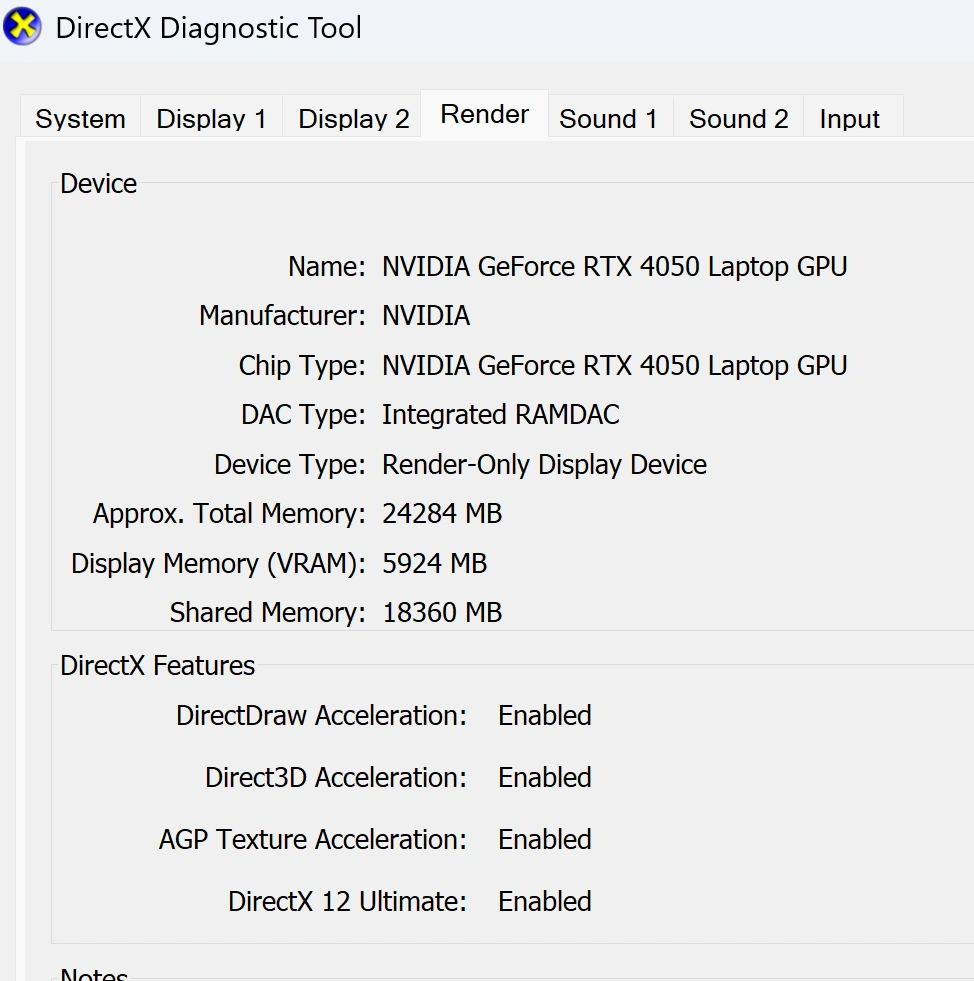
Task: Click the Render-Only Display Device text
Action: pyautogui.click(x=544, y=465)
